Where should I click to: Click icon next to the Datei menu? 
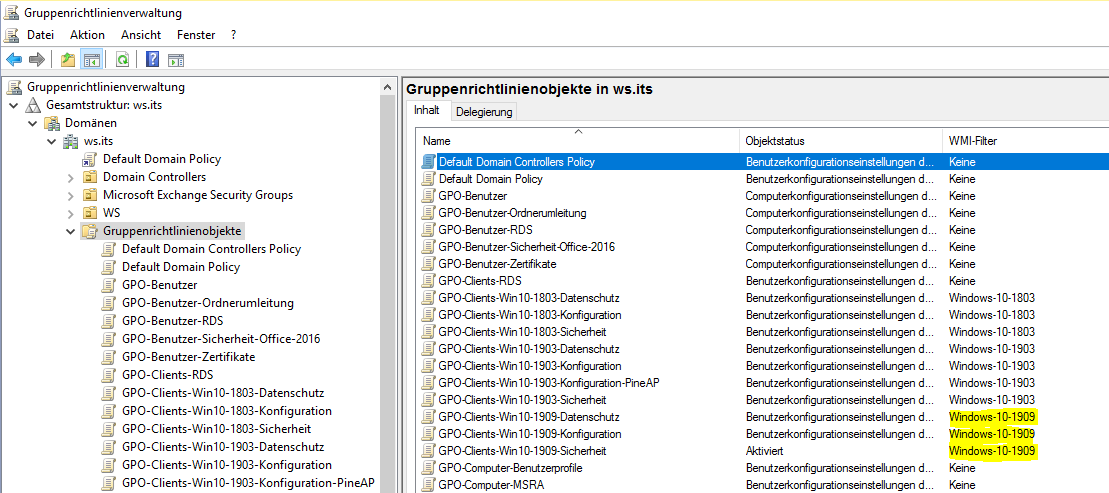coord(11,35)
